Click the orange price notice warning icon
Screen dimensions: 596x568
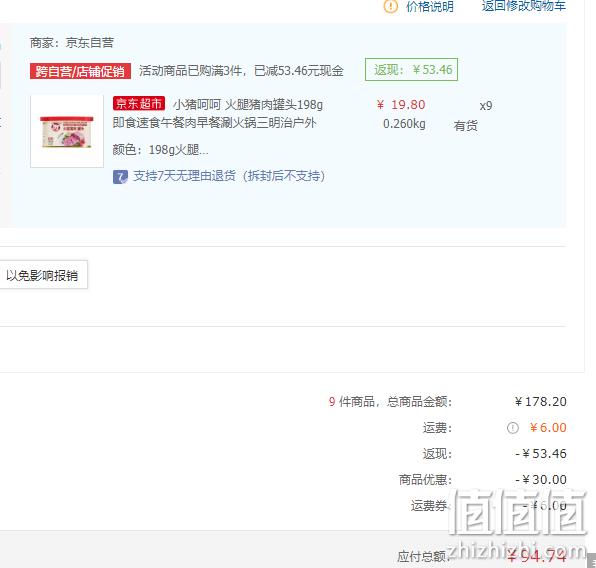click(x=390, y=6)
